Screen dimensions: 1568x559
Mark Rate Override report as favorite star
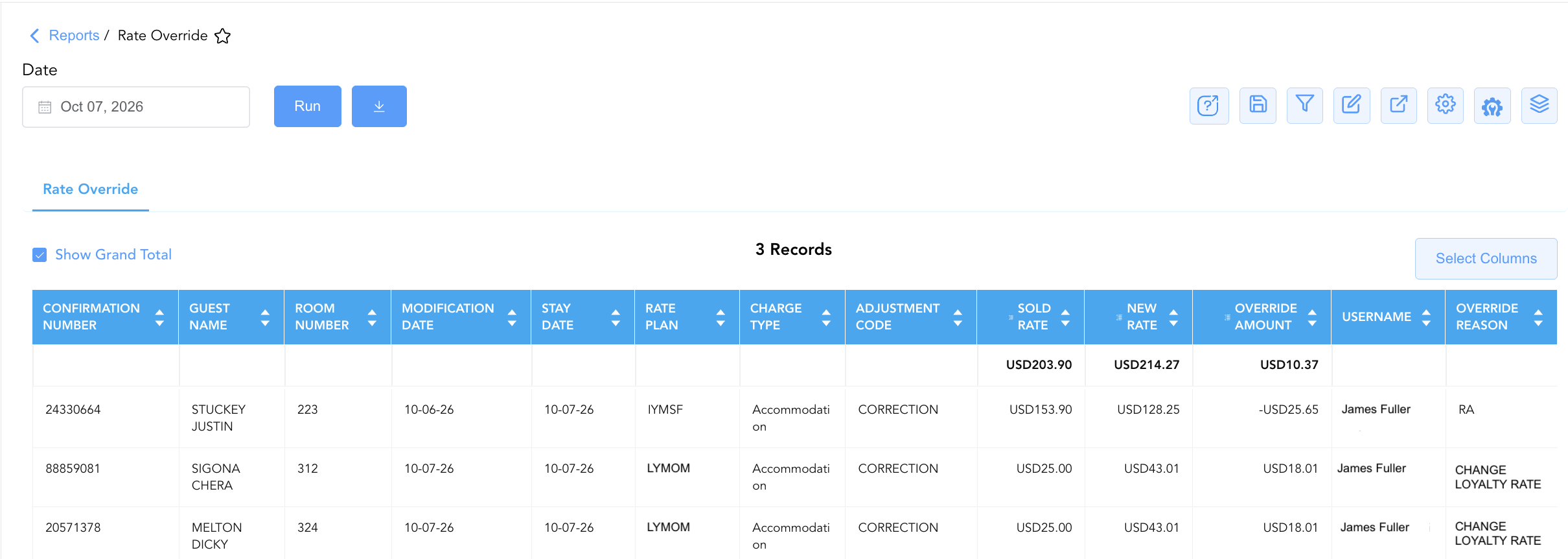(222, 36)
